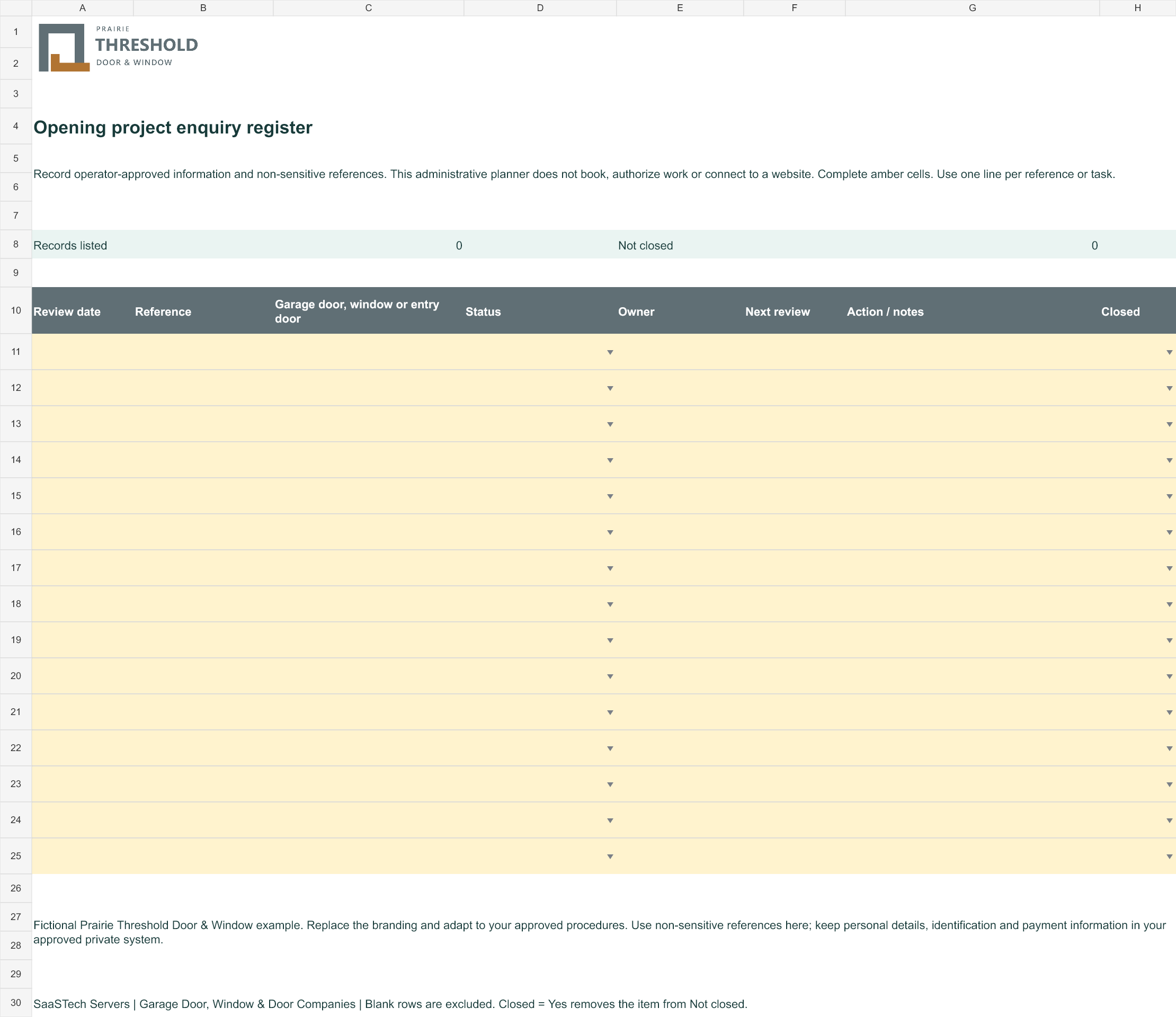Select column G header

(972, 8)
